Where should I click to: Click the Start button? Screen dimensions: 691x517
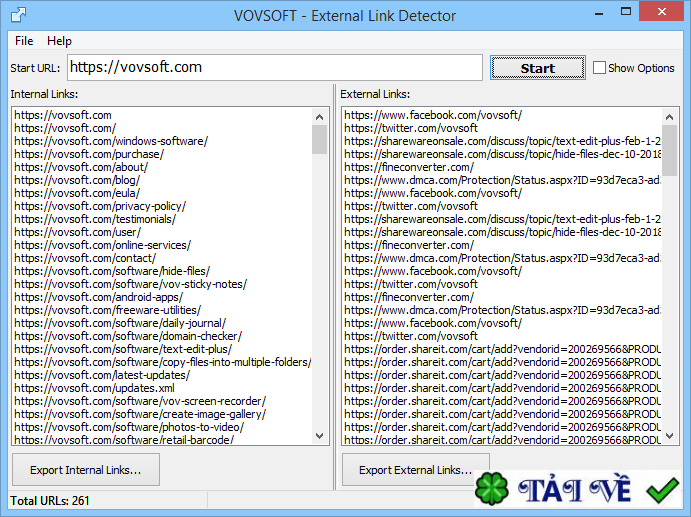[x=538, y=68]
